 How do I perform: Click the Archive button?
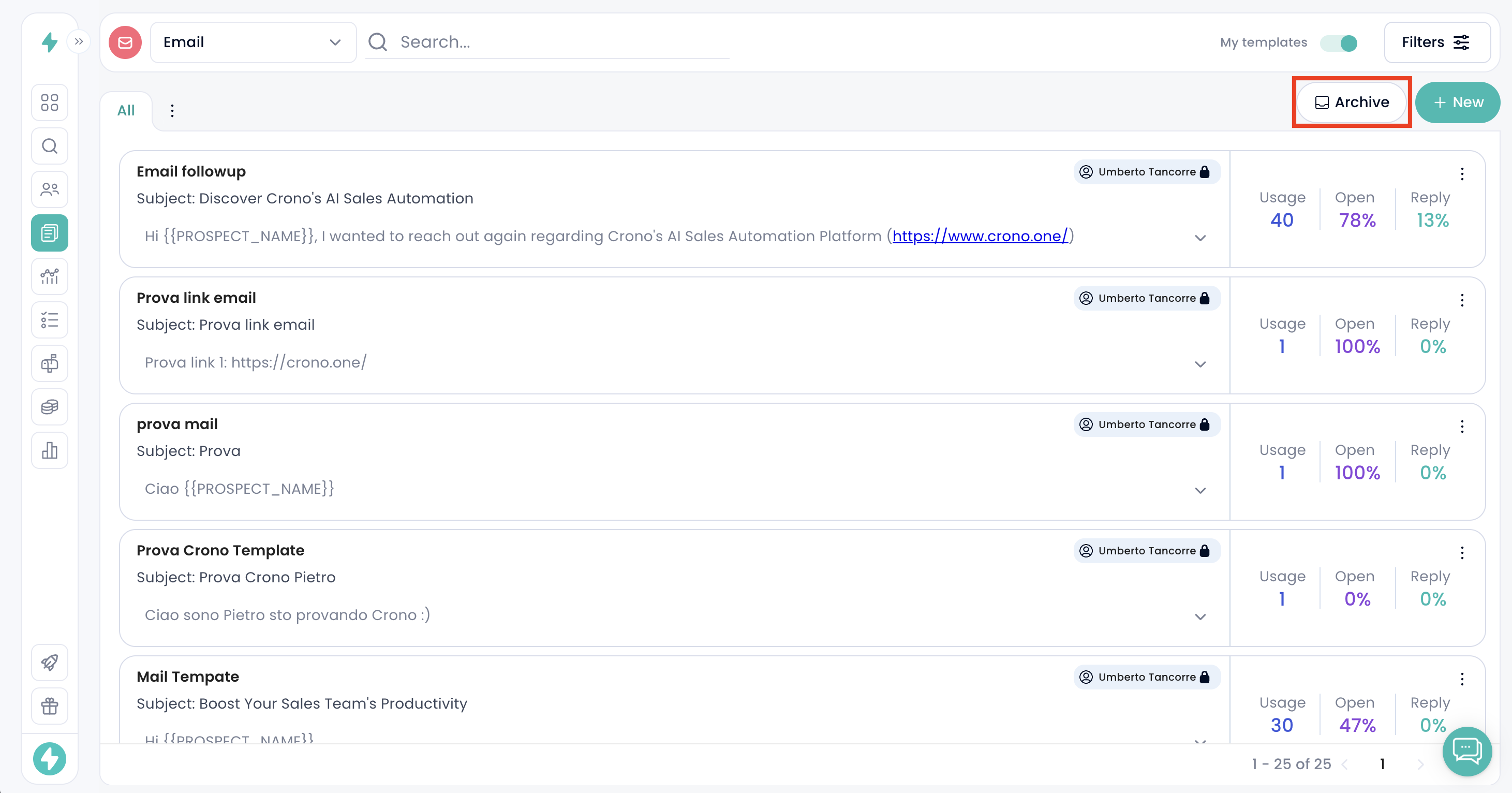click(x=1351, y=102)
